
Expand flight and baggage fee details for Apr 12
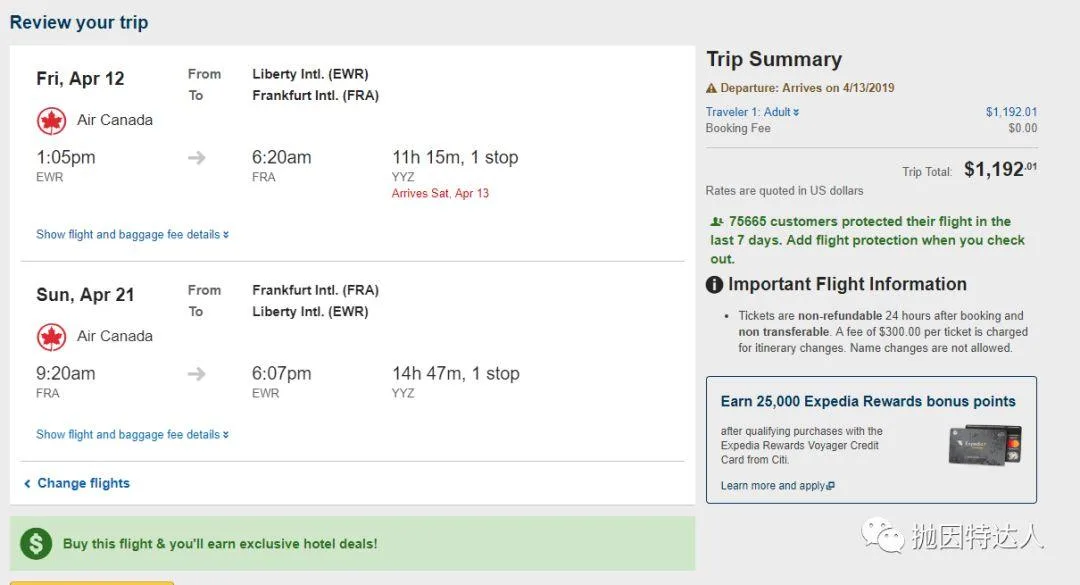pyautogui.click(x=132, y=235)
